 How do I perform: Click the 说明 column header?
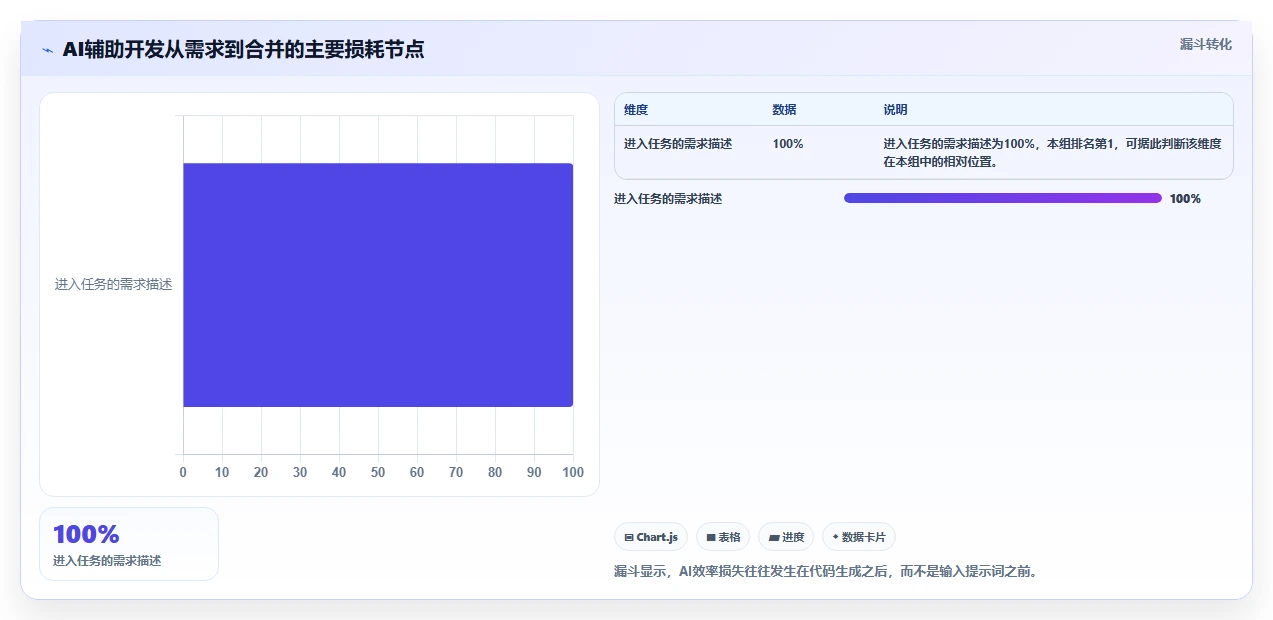coord(895,110)
